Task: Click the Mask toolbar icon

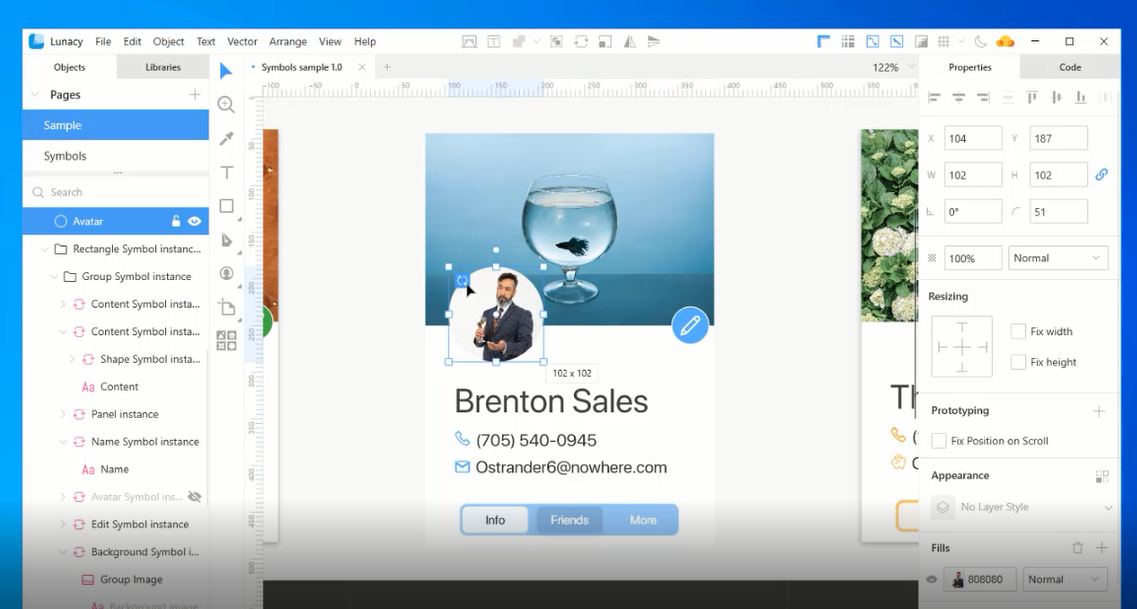Action: (x=556, y=42)
